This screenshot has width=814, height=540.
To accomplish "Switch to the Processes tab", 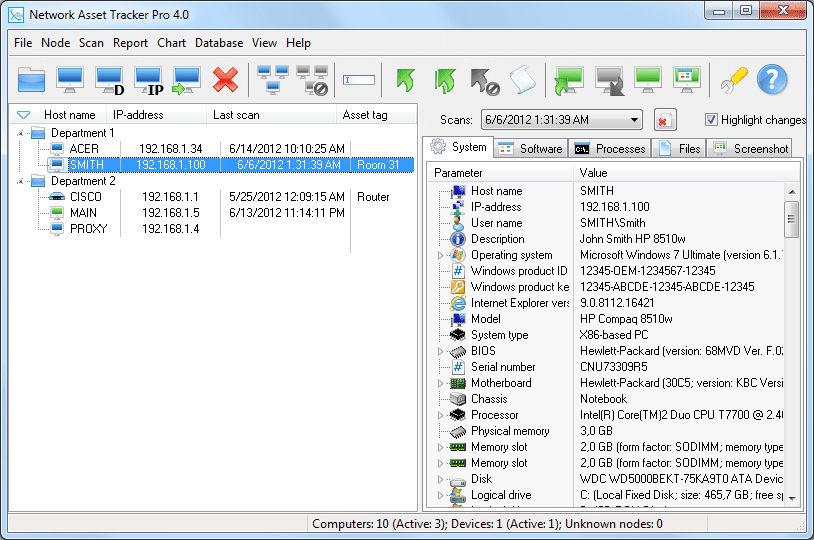I will point(610,148).
